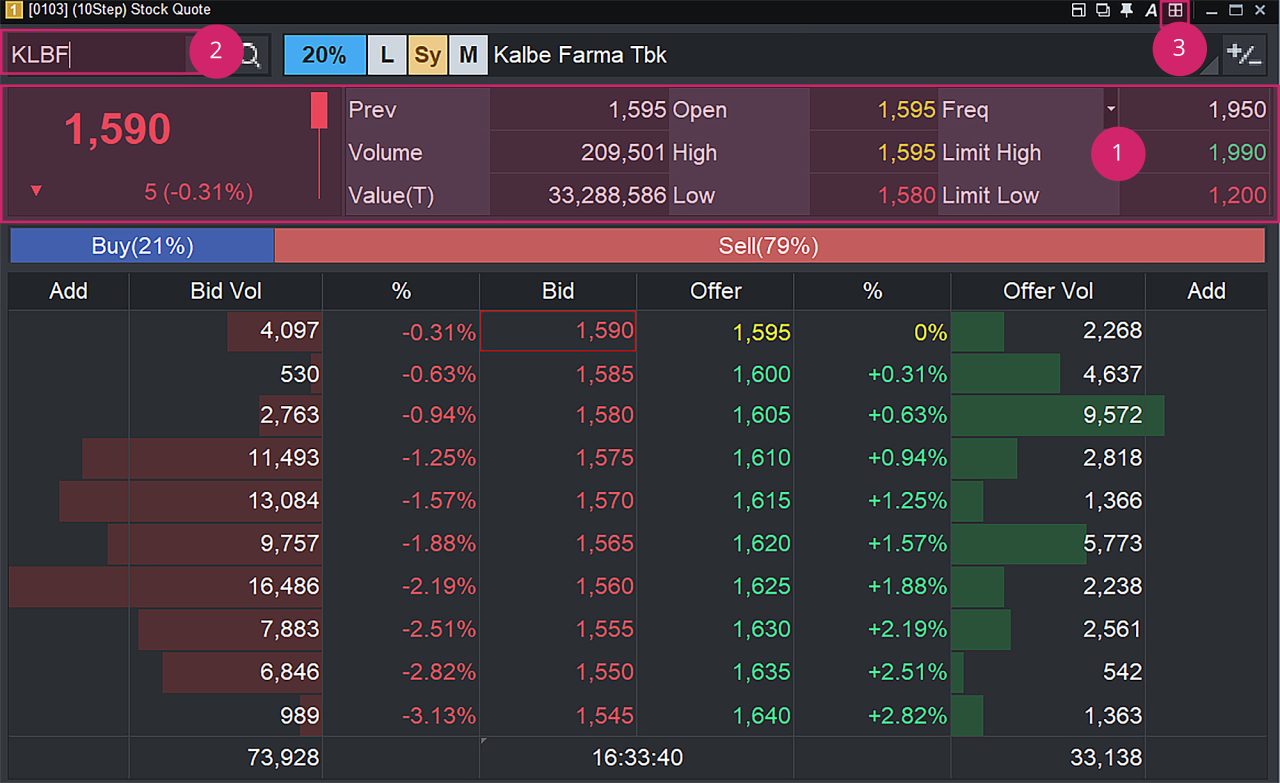Click the yellow '1' window group icon
Screen dimensions: 1280x783
point(12,10)
